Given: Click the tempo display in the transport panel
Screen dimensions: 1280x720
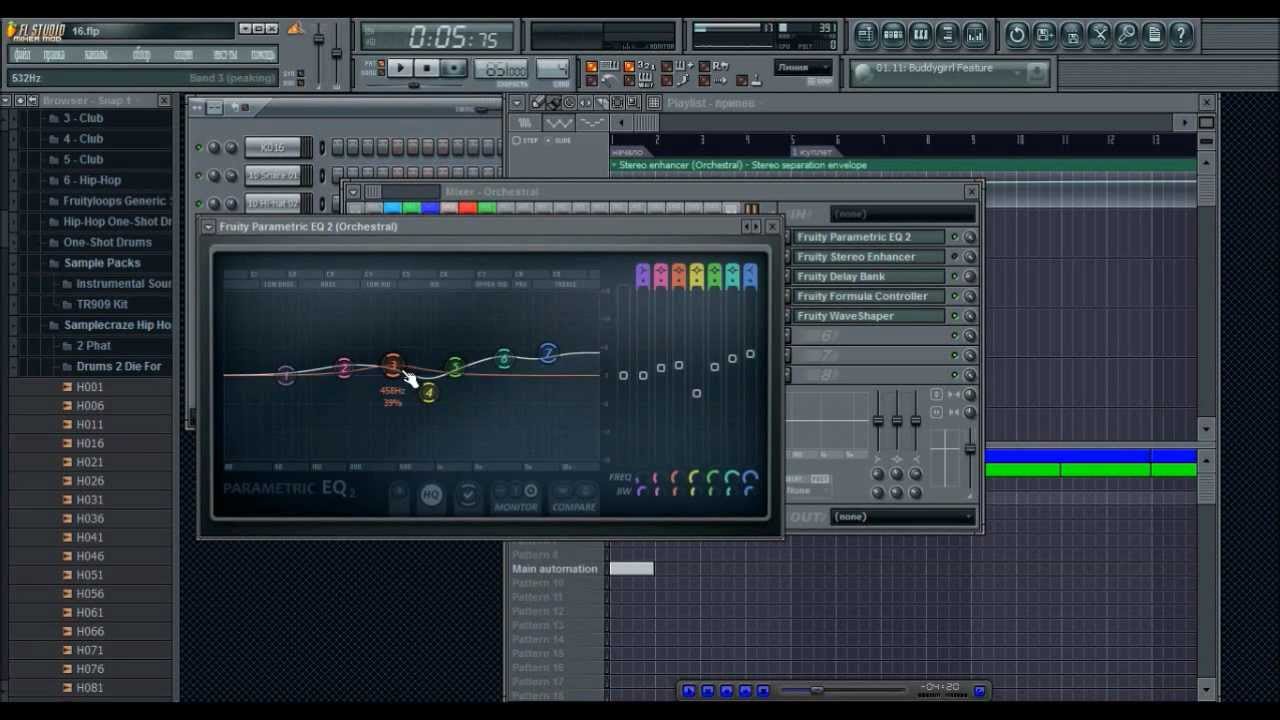Looking at the screenshot, I should click(x=502, y=69).
